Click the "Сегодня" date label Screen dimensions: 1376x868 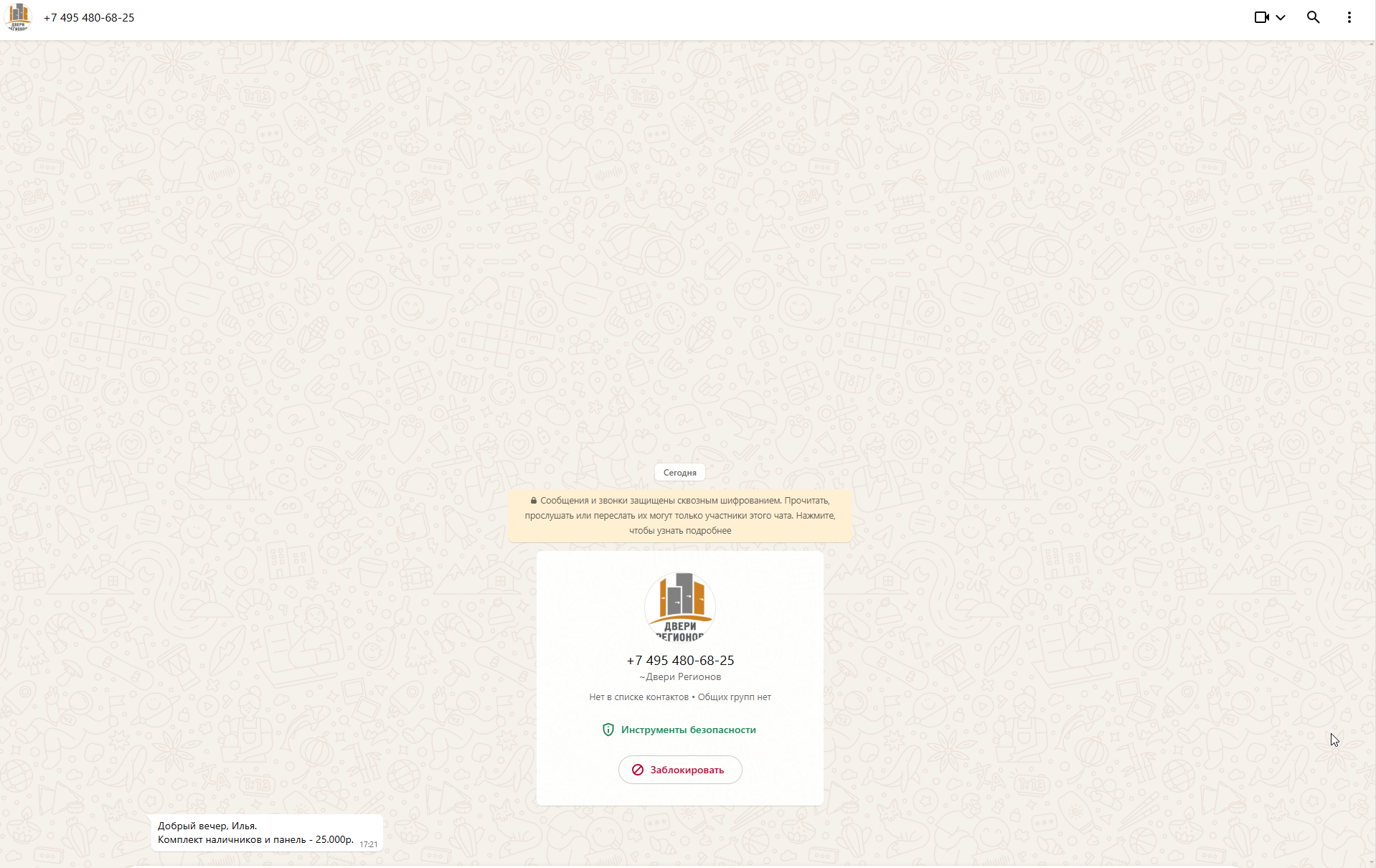[679, 473]
